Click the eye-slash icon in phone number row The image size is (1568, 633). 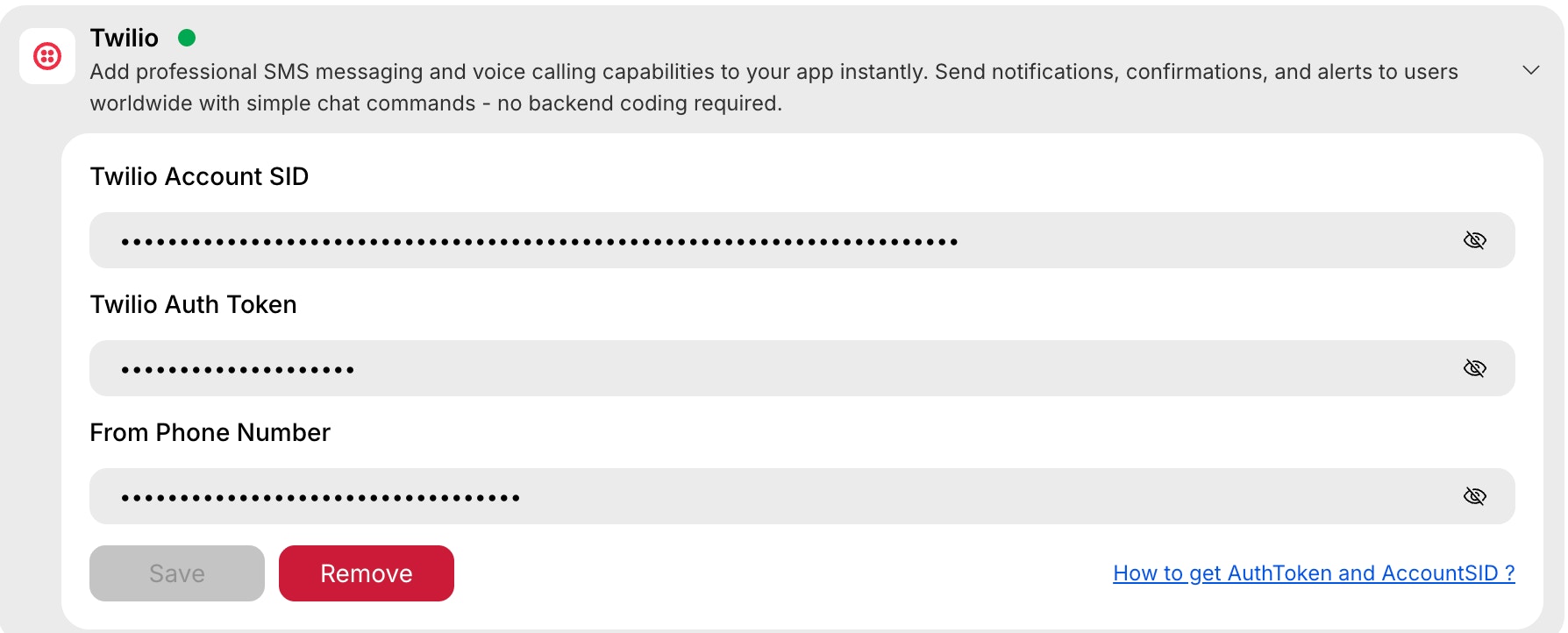(x=1474, y=495)
